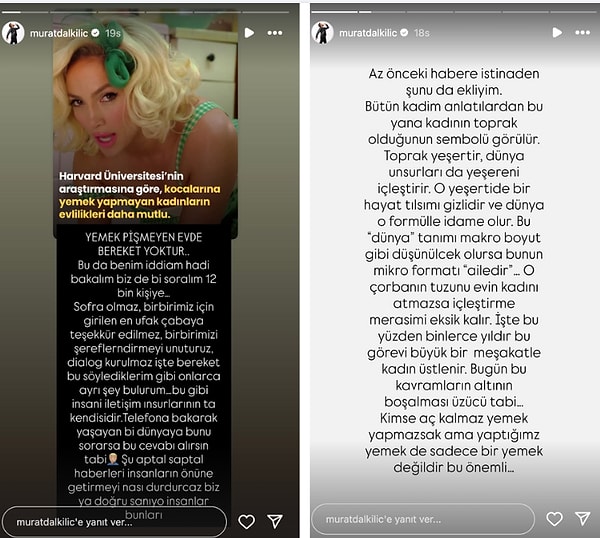Open muratdalkilic avatar on right story
Screen dimensions: 600x538
[323, 33]
